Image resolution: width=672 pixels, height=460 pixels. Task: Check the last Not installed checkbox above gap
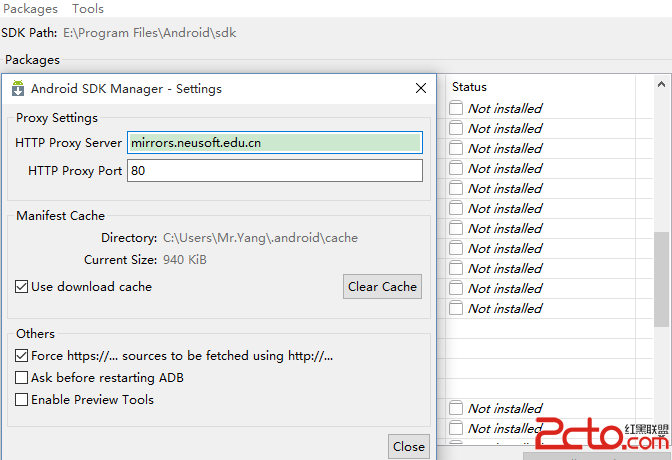[456, 308]
